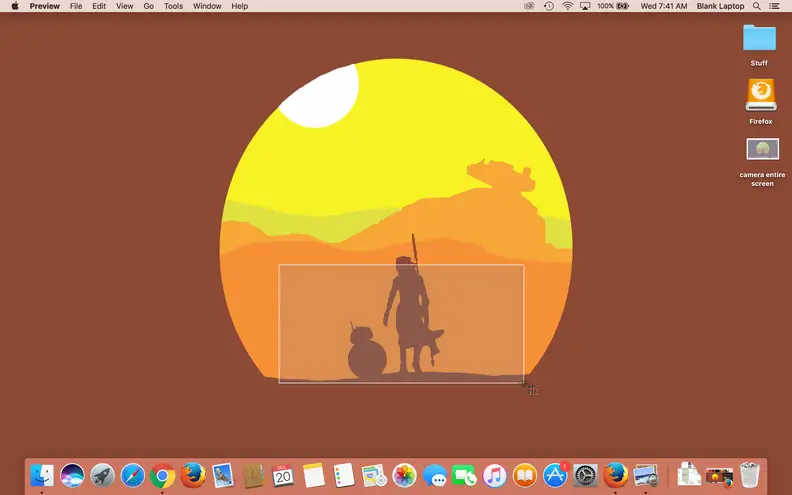Open the Dock's Firefox icon beside System Preferences
Image resolution: width=792 pixels, height=495 pixels.
615,475
